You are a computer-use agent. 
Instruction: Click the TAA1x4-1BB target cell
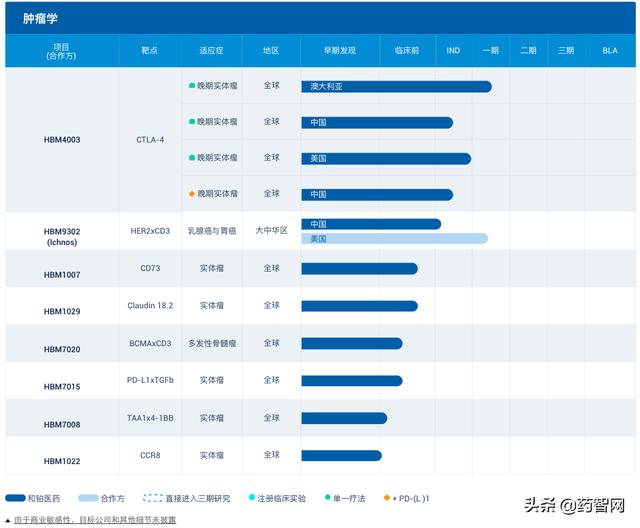pos(150,418)
